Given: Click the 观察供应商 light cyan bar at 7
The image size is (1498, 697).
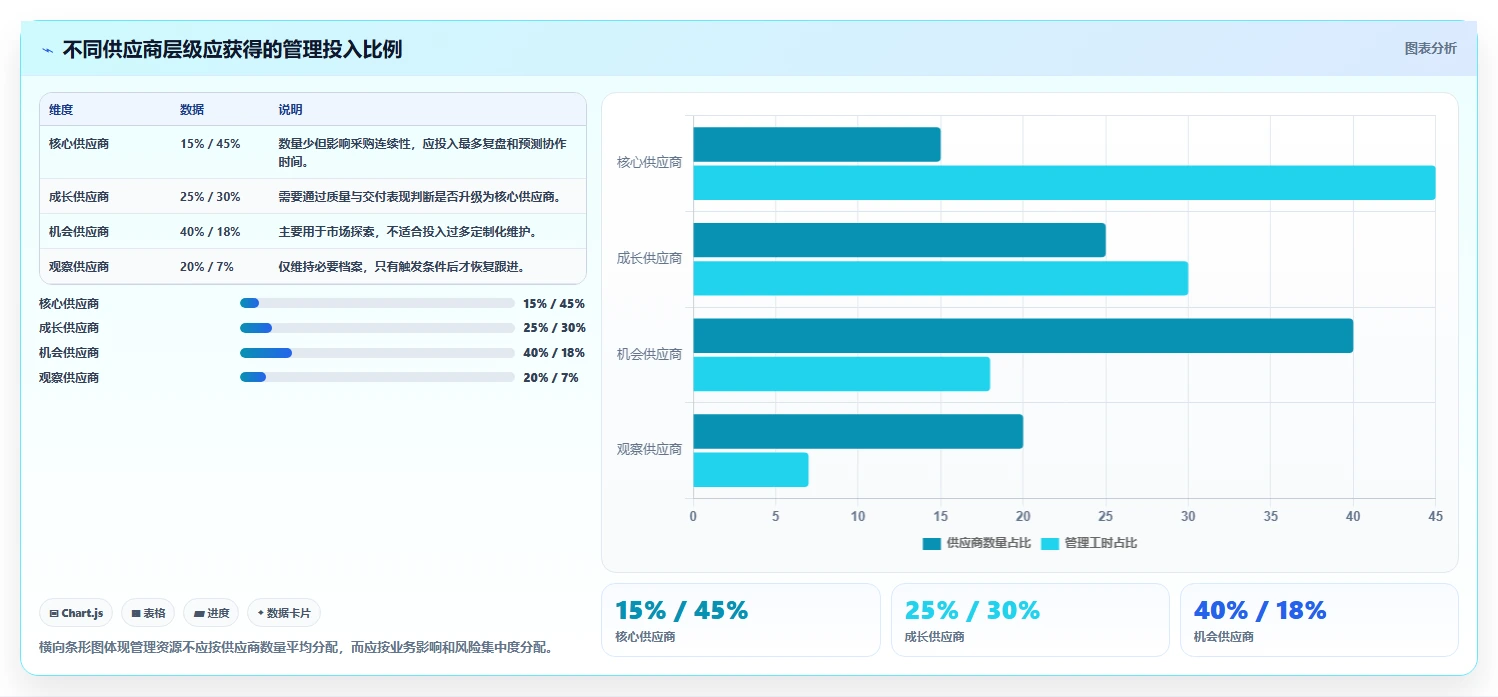Looking at the screenshot, I should (x=750, y=470).
